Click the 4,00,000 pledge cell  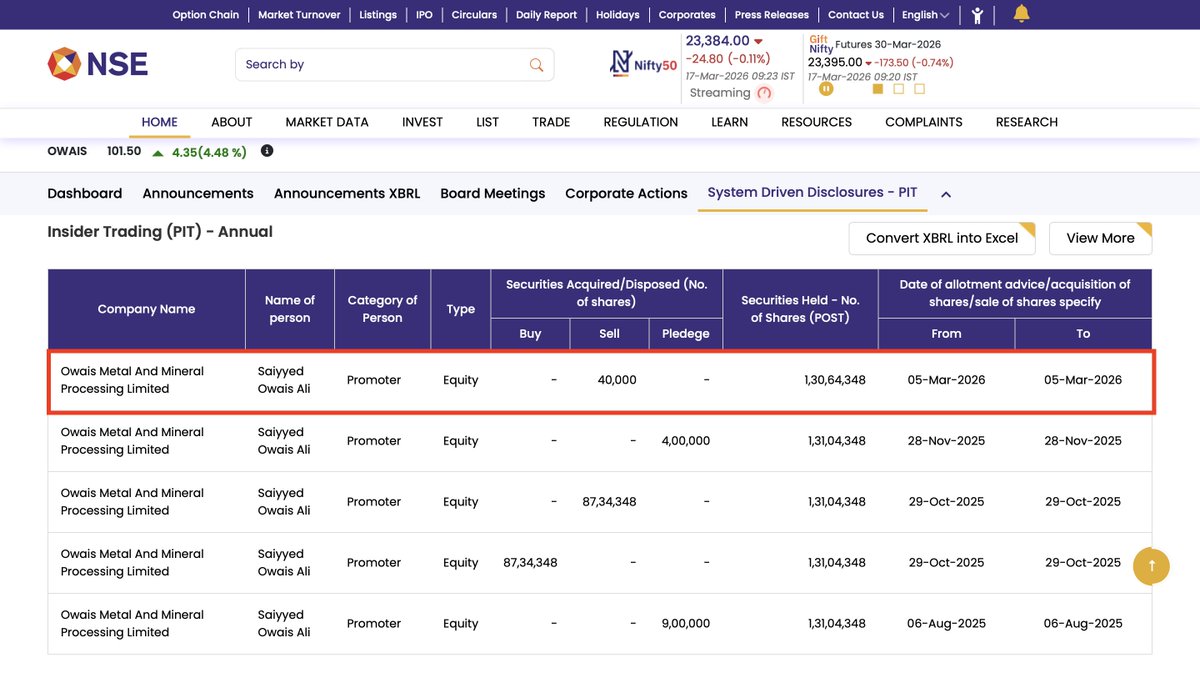coord(686,441)
